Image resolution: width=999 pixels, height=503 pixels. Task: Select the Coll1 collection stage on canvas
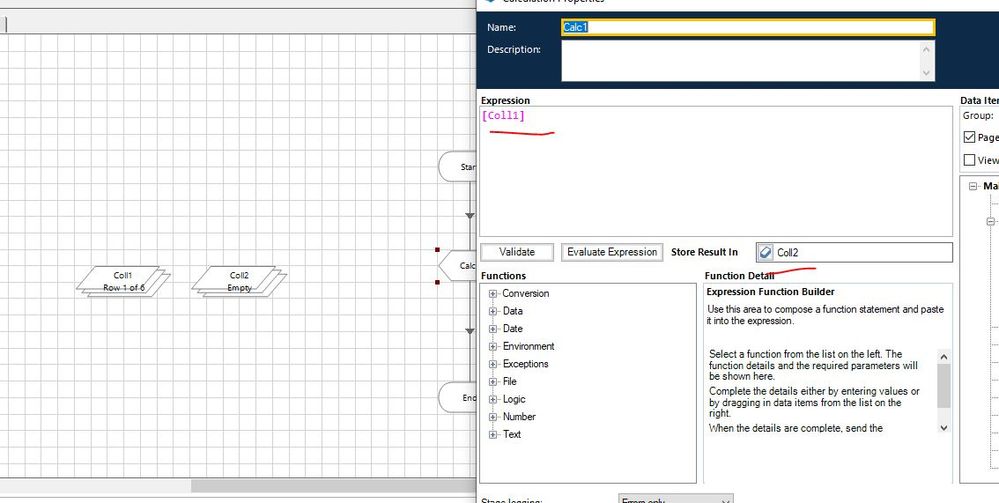click(122, 281)
